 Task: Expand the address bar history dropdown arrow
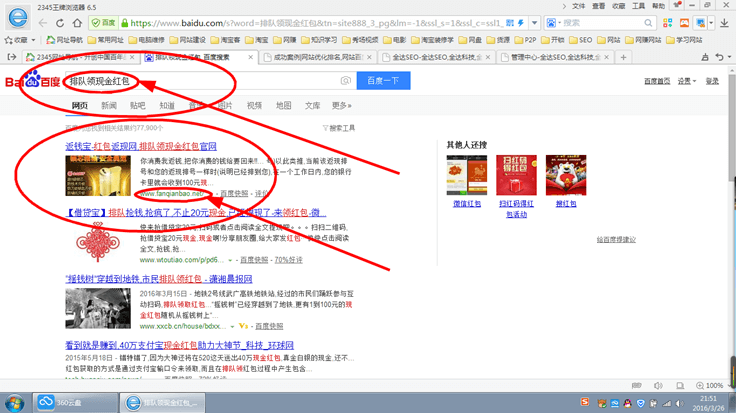[x=534, y=23]
